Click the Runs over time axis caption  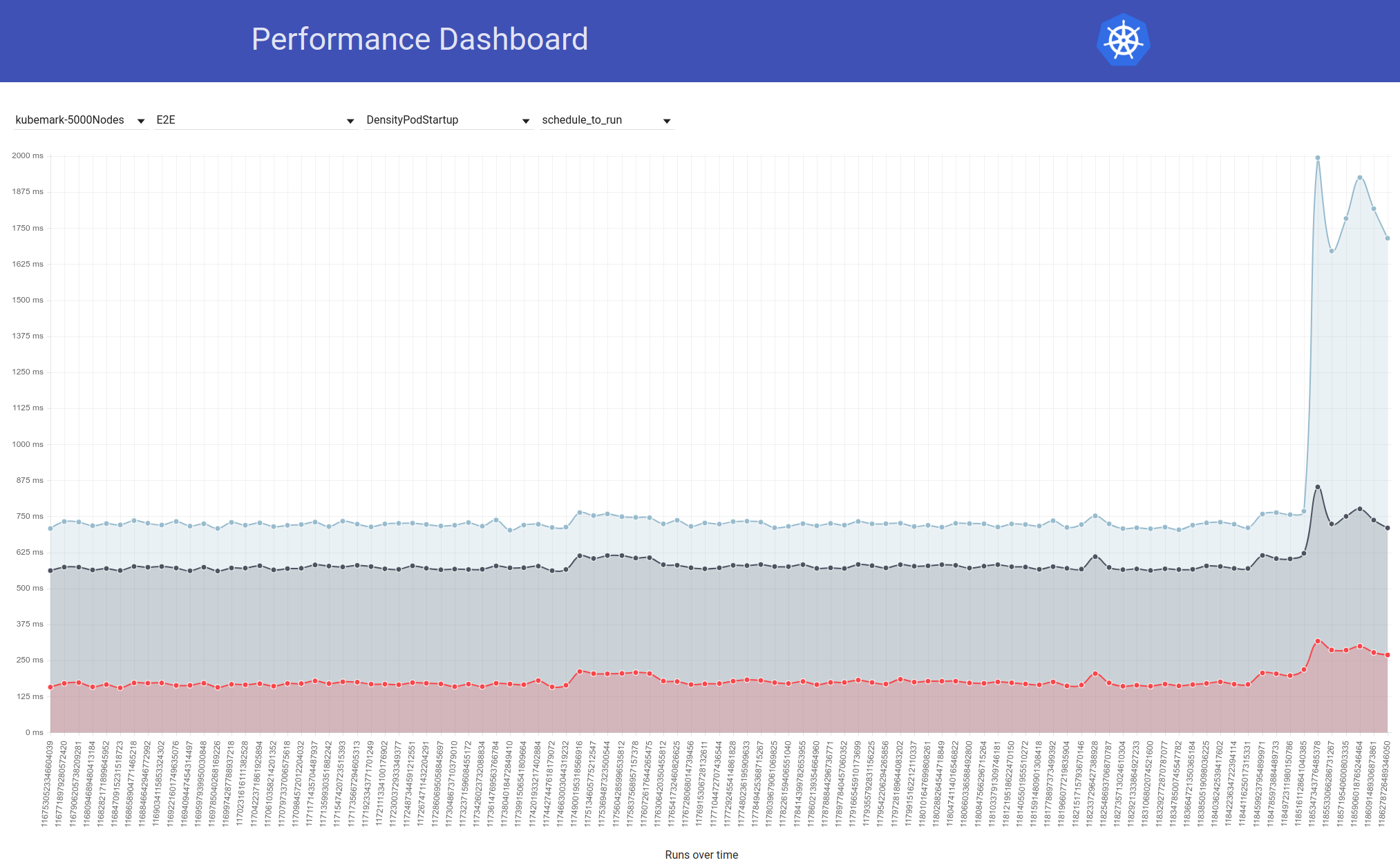tap(701, 855)
